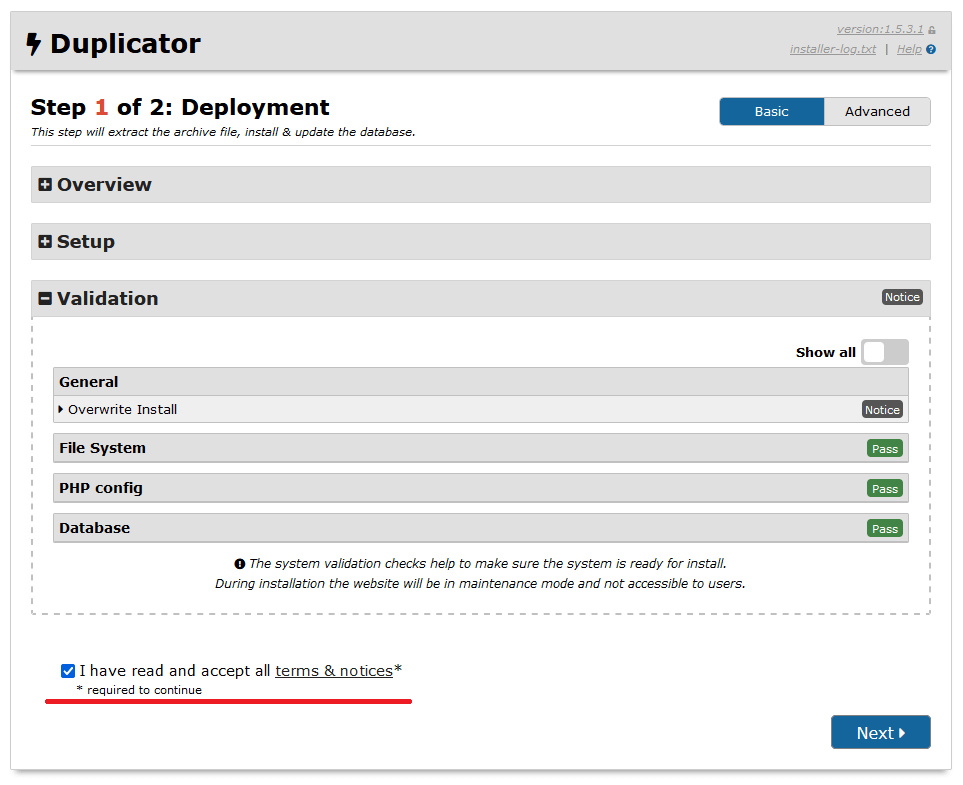The image size is (963, 785).
Task: Open the terms & notices link
Action: [x=334, y=671]
